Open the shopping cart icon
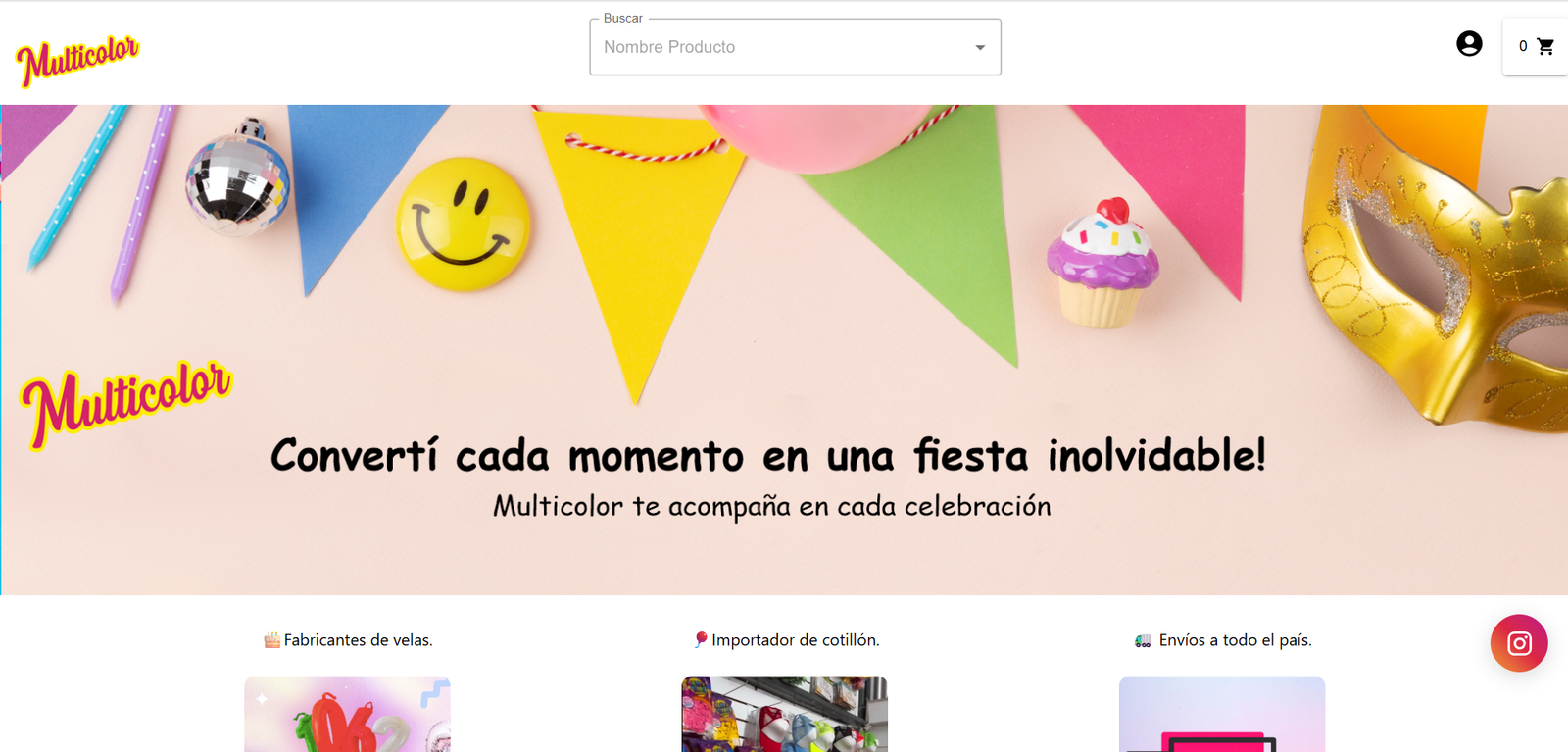1568x752 pixels. pyautogui.click(x=1545, y=46)
